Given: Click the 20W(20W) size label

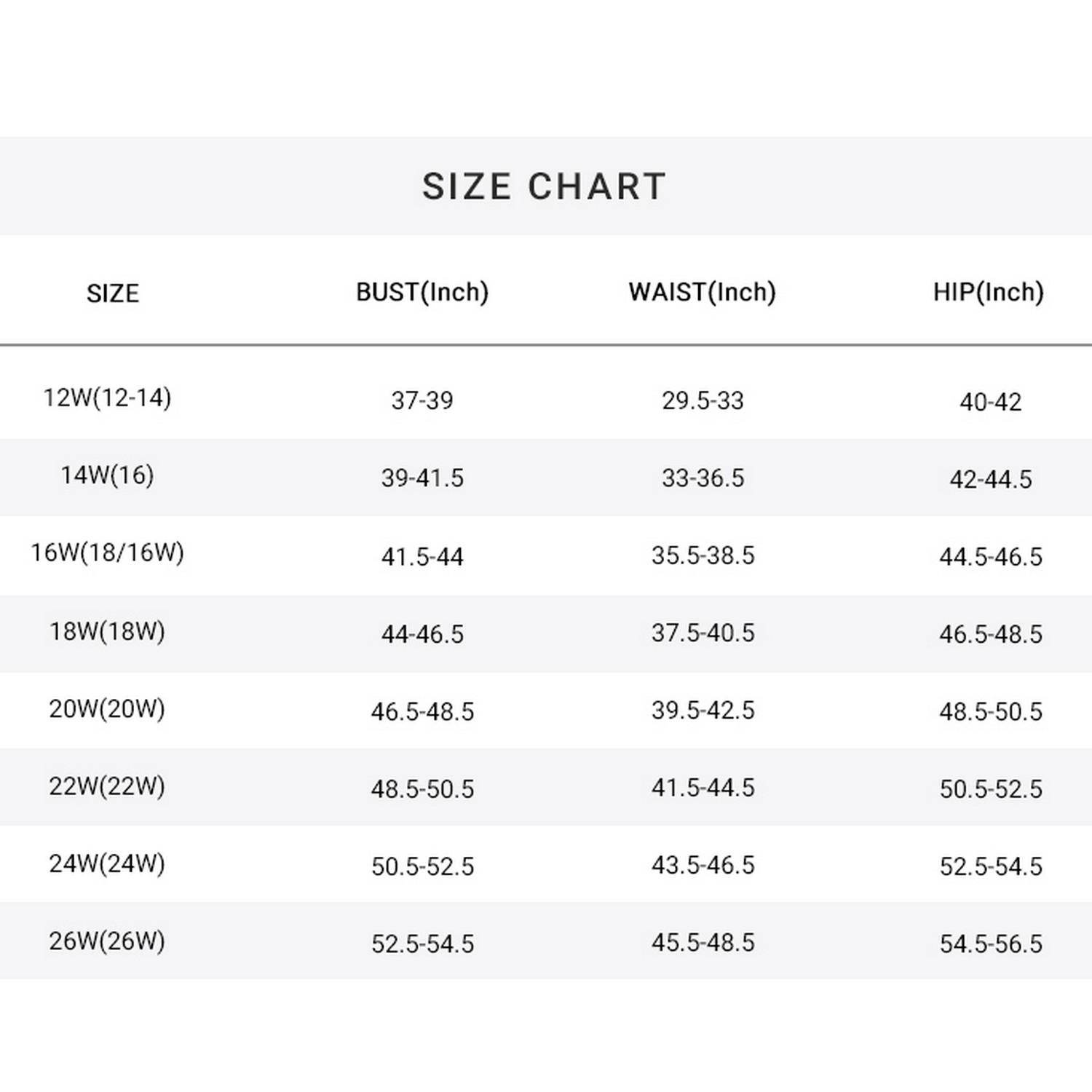Looking at the screenshot, I should tap(107, 708).
